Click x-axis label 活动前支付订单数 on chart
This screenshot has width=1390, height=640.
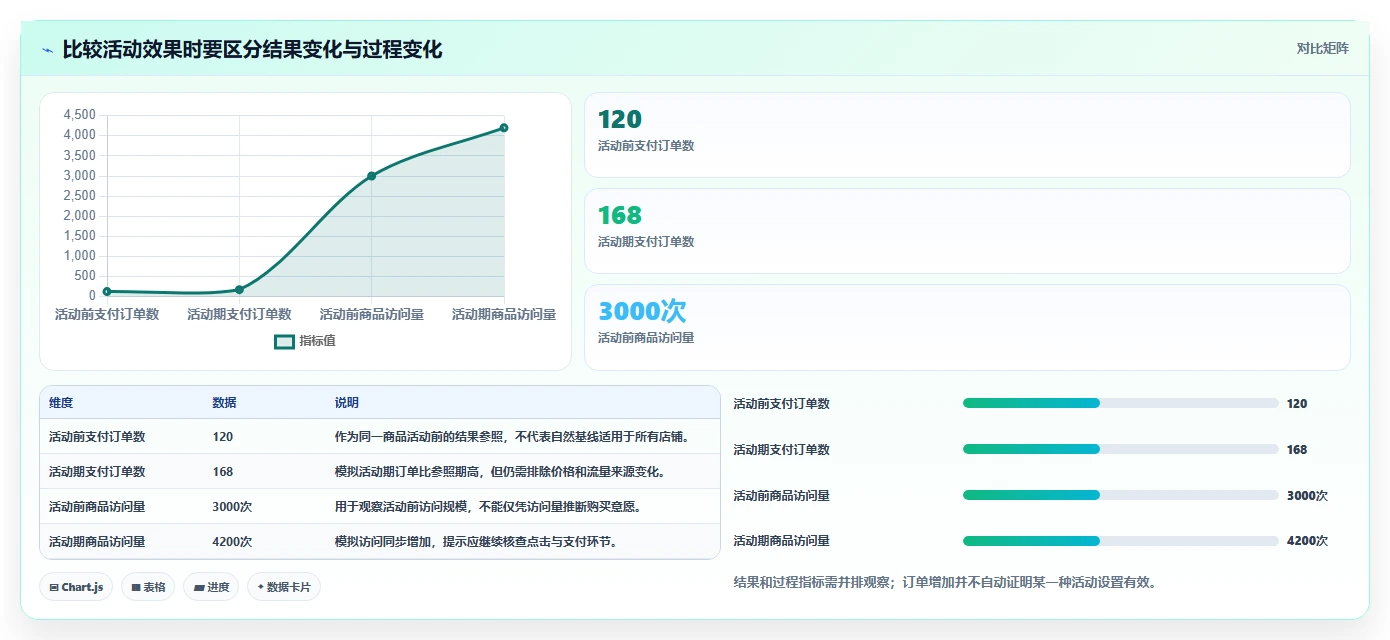pyautogui.click(x=107, y=314)
